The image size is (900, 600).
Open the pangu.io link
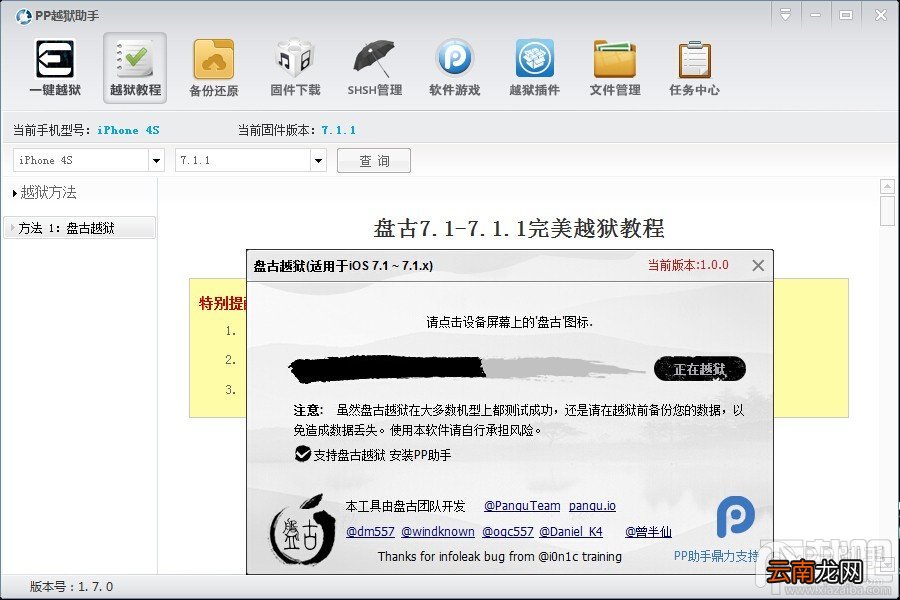click(592, 506)
